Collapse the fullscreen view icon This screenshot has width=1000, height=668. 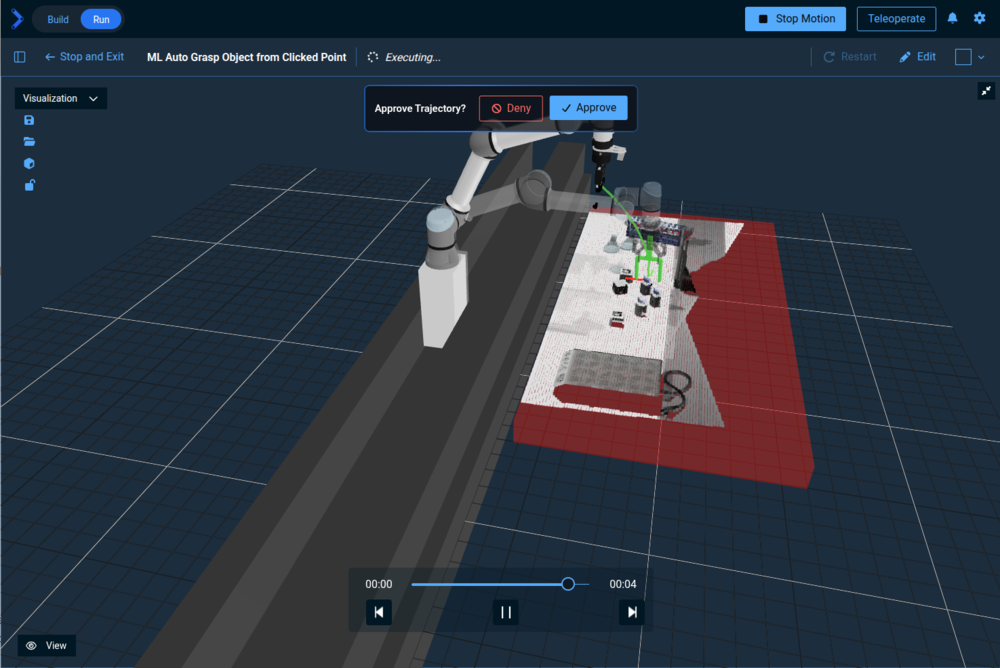point(987,91)
